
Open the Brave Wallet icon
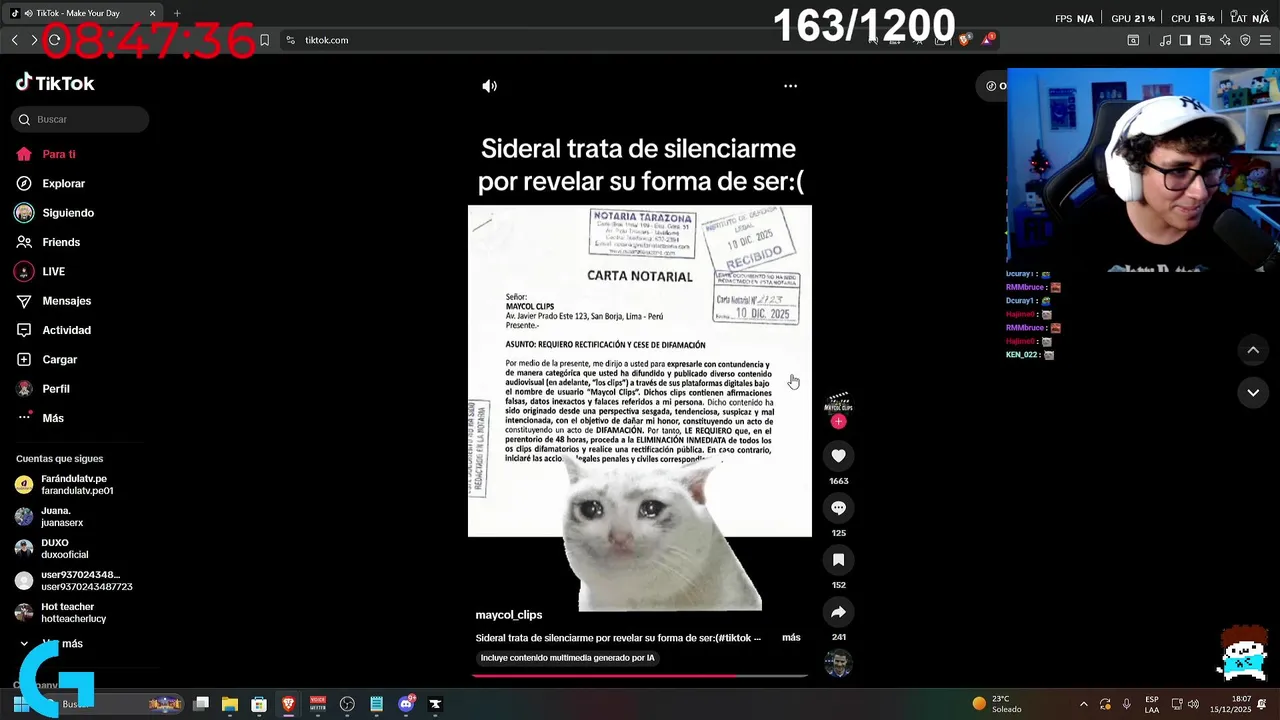coord(1205,40)
